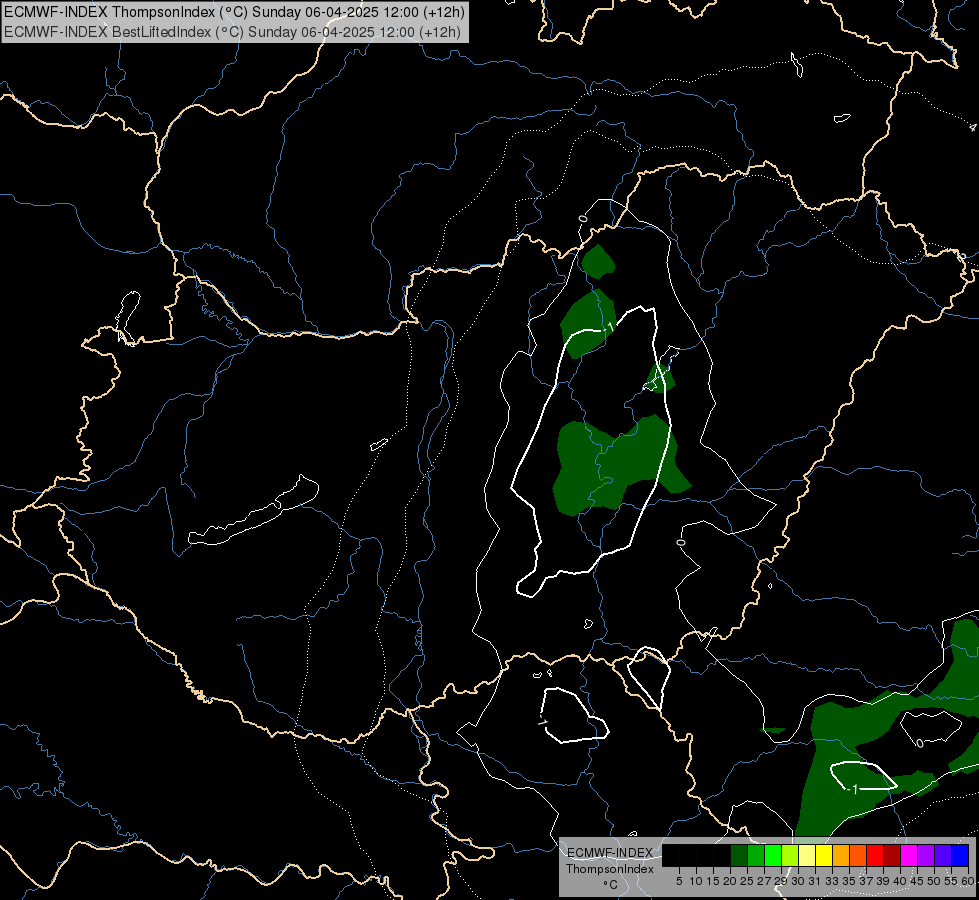Choose the magenta 40–45 legend swatch
This screenshot has height=900, width=979.
(x=909, y=855)
